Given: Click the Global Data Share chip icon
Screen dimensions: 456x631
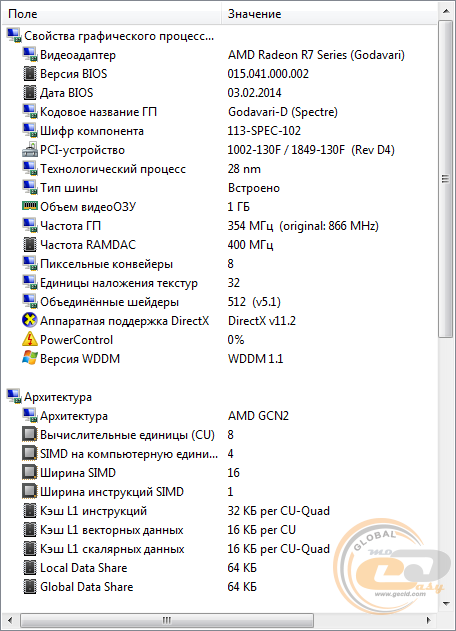Looking at the screenshot, I should click(30, 586).
